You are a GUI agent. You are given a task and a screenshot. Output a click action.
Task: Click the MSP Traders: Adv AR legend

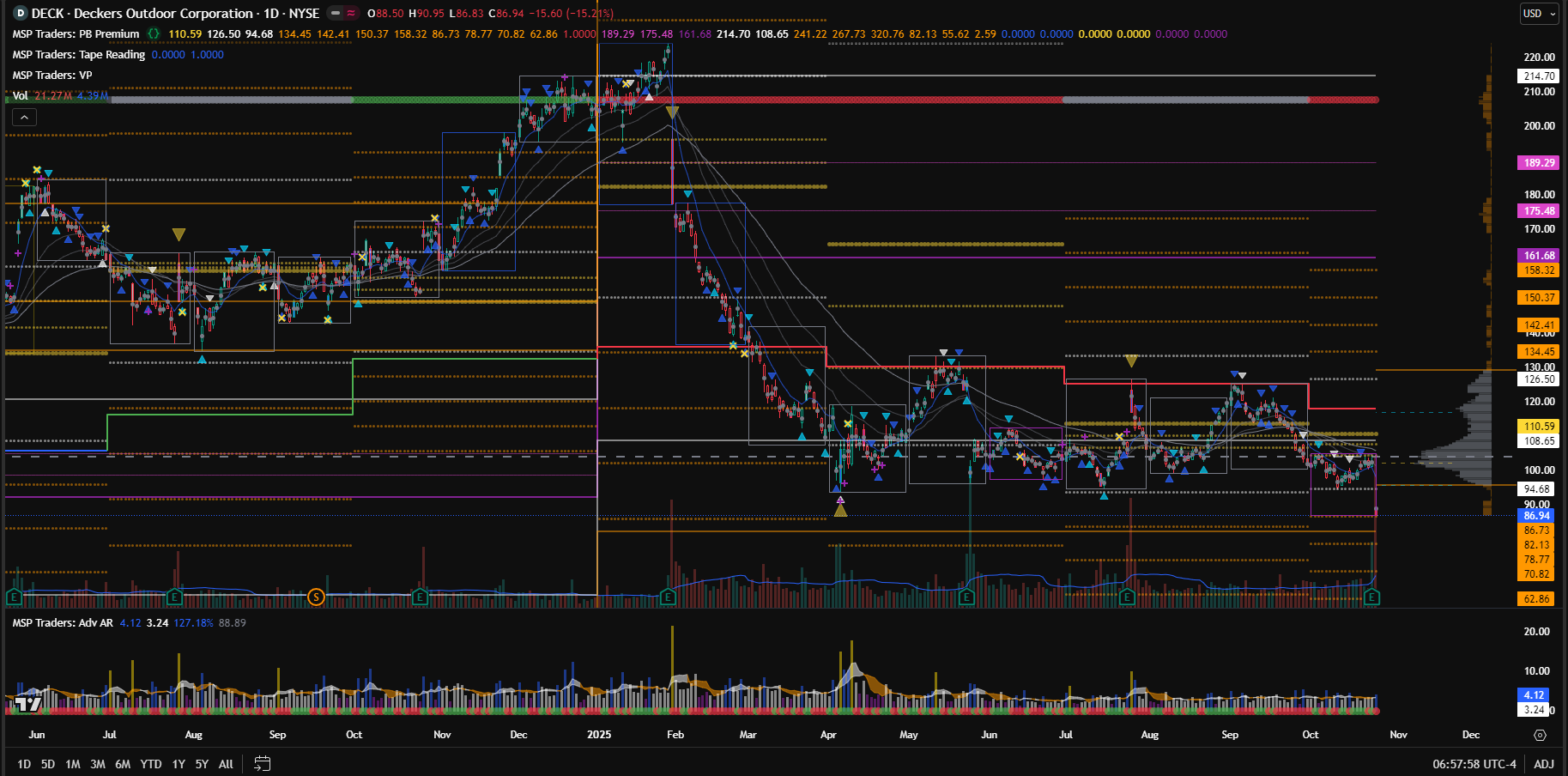(63, 622)
